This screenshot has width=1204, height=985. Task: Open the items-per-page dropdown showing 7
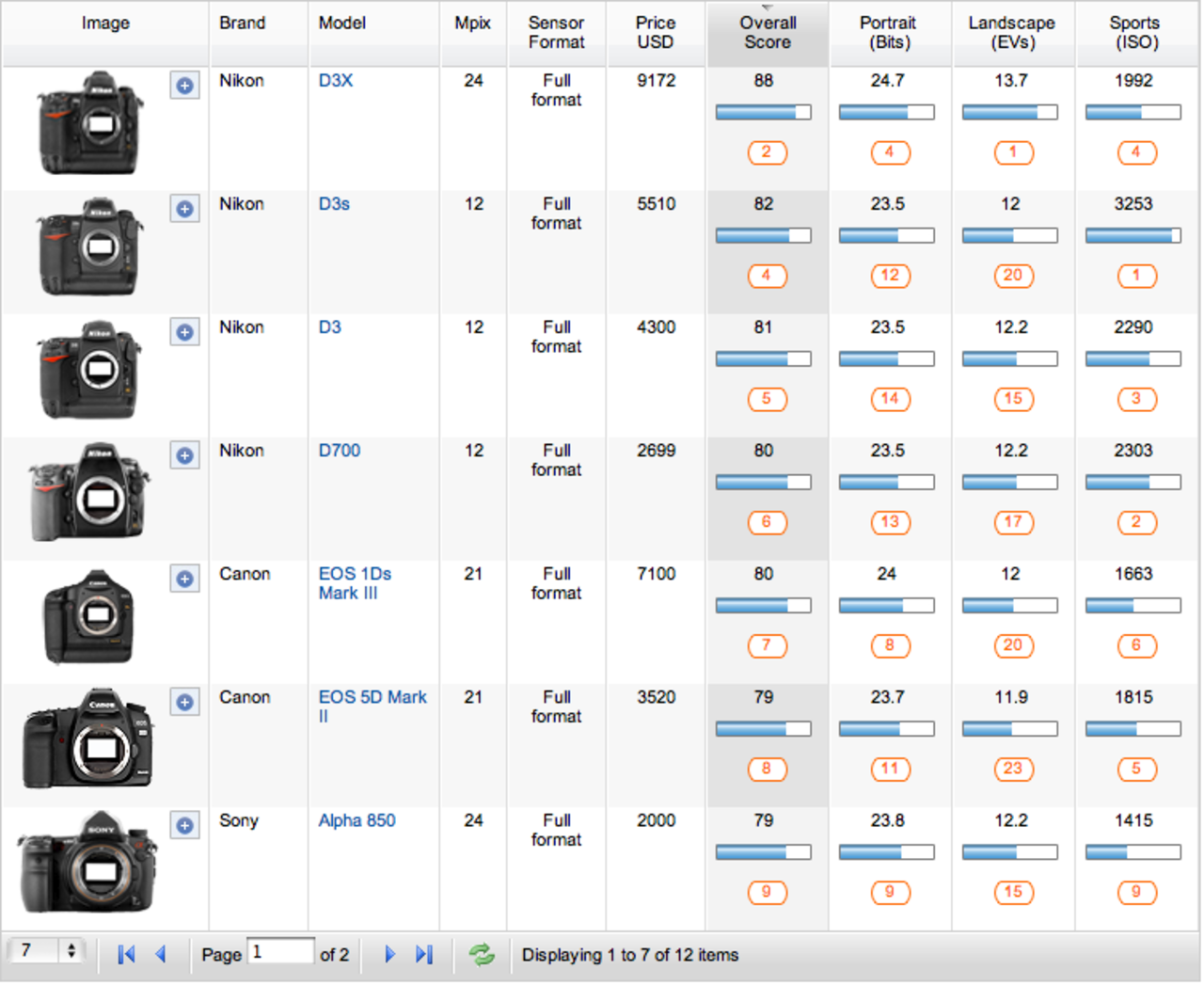45,951
